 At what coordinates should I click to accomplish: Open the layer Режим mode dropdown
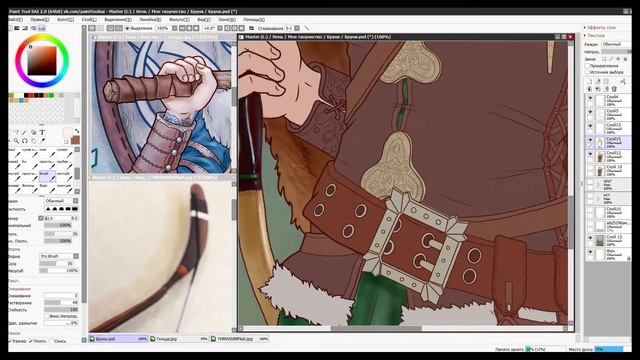click(x=616, y=44)
